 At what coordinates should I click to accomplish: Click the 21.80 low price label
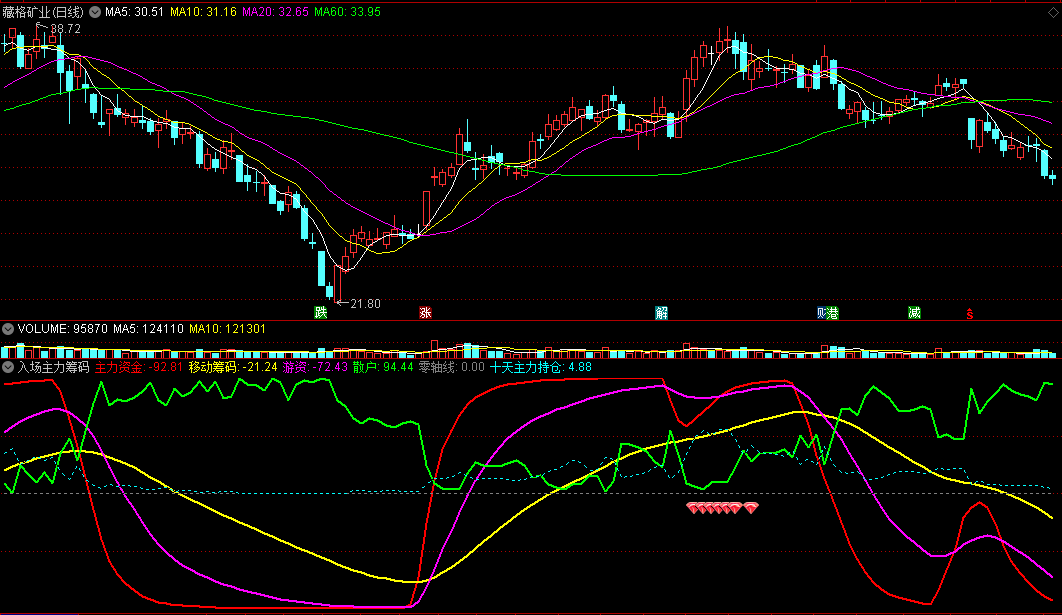point(366,304)
